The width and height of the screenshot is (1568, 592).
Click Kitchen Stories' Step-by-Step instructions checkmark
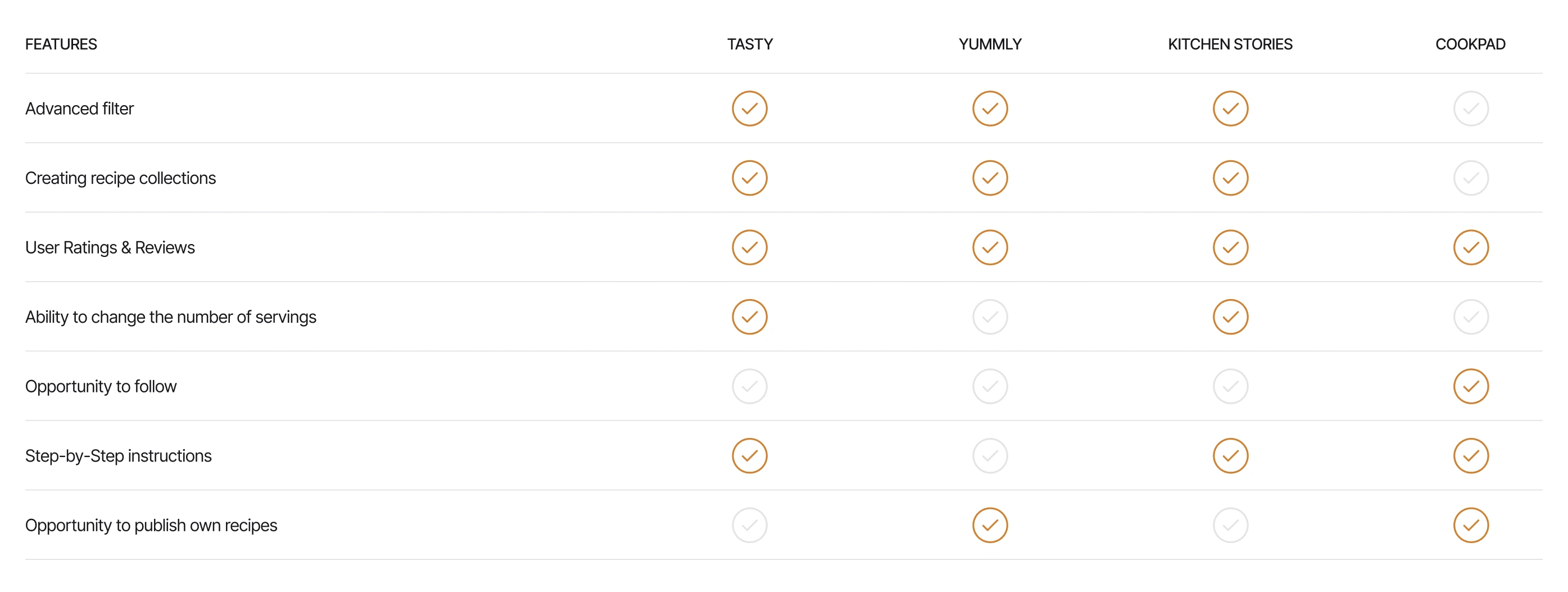pyautogui.click(x=1230, y=455)
